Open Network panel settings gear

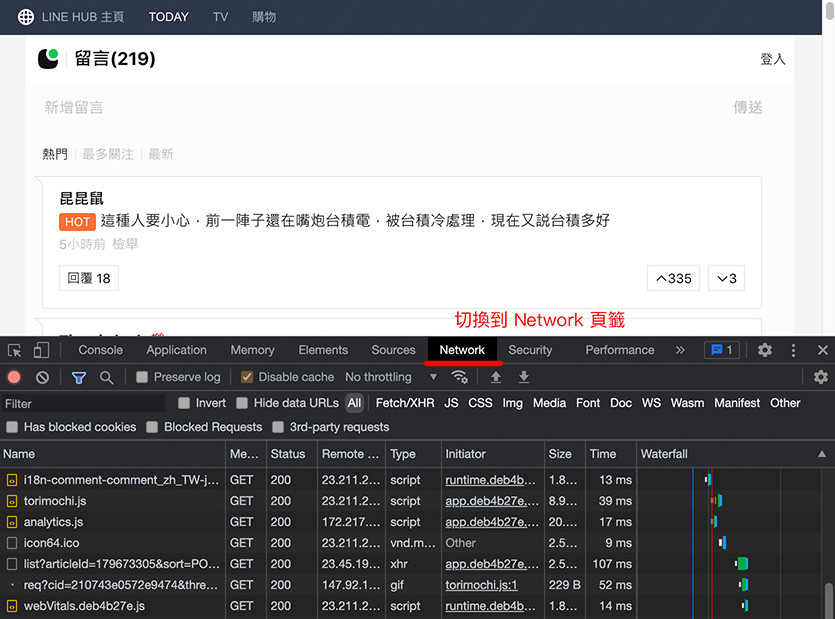coord(821,377)
